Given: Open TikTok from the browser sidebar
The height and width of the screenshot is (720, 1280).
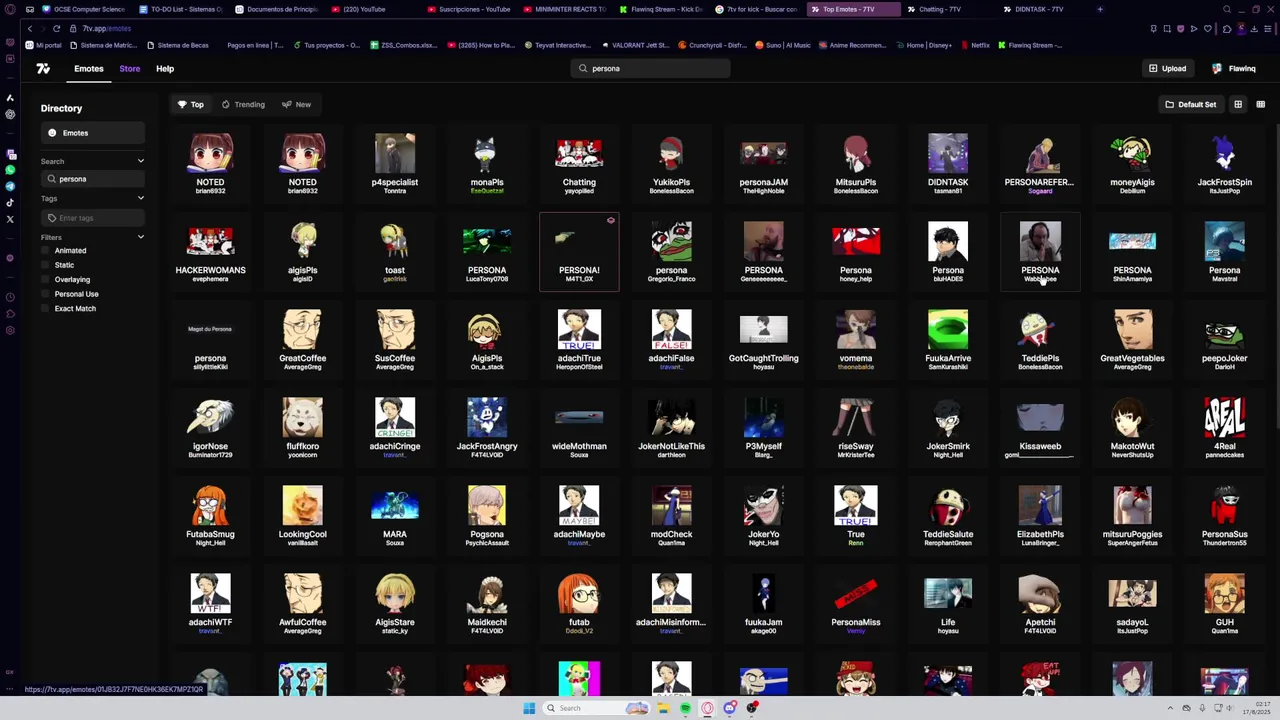Looking at the screenshot, I should coord(10,202).
